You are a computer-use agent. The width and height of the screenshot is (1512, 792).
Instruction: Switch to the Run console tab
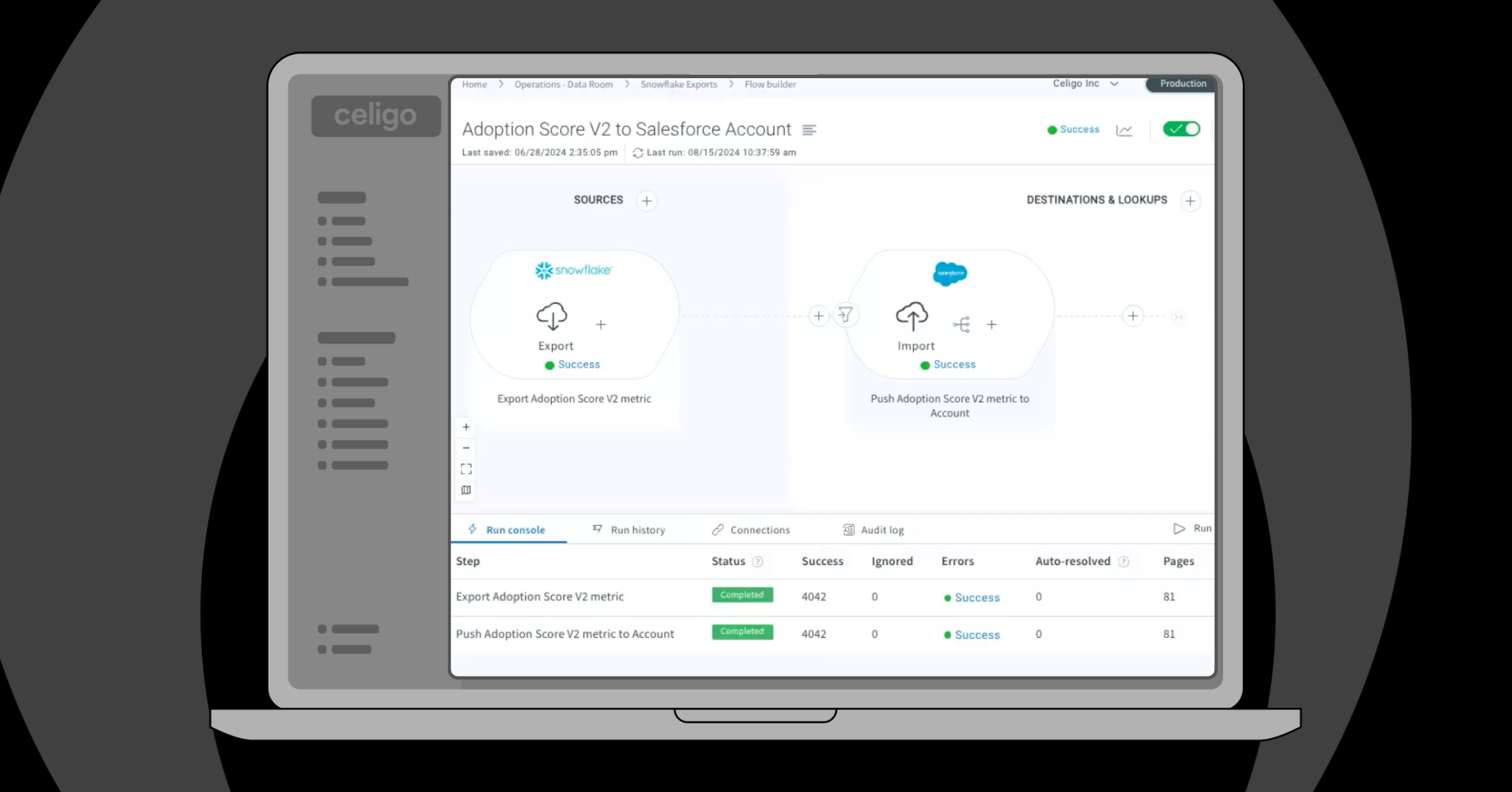click(x=507, y=530)
